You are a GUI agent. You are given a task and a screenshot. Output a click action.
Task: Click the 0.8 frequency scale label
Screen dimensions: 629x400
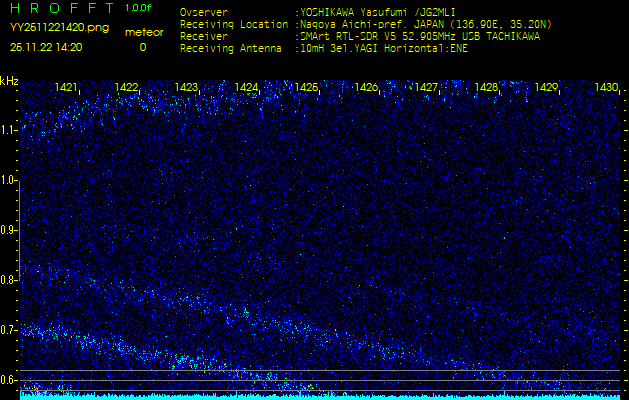(9, 280)
